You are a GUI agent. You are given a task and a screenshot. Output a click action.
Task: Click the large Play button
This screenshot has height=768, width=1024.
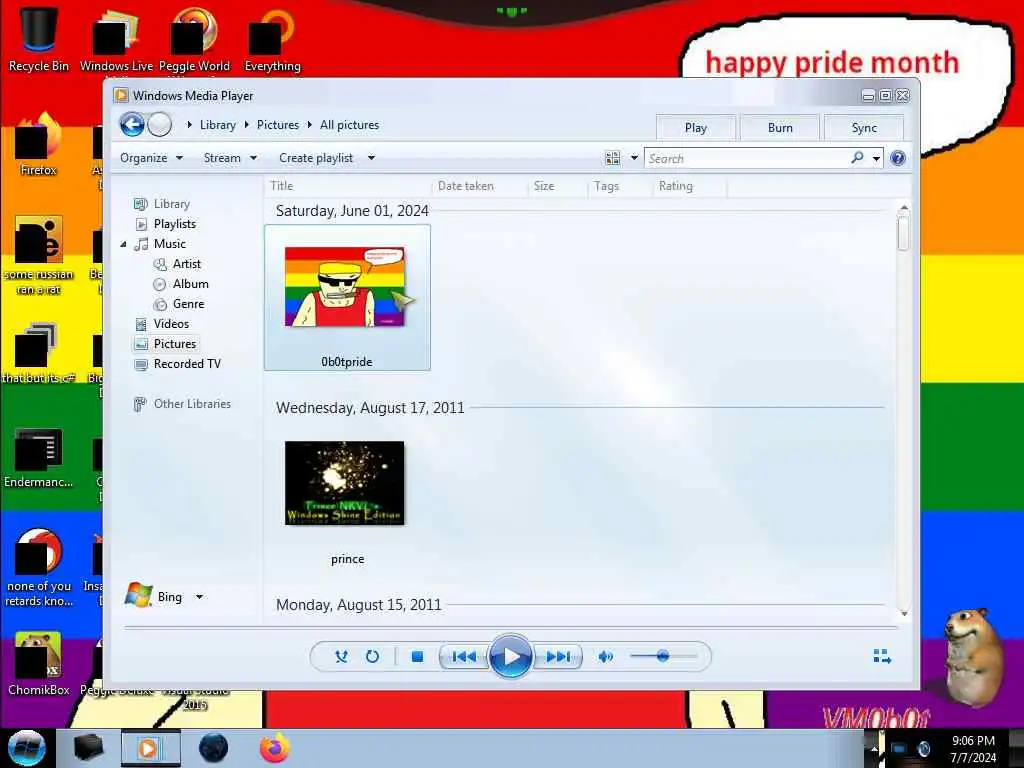[511, 656]
